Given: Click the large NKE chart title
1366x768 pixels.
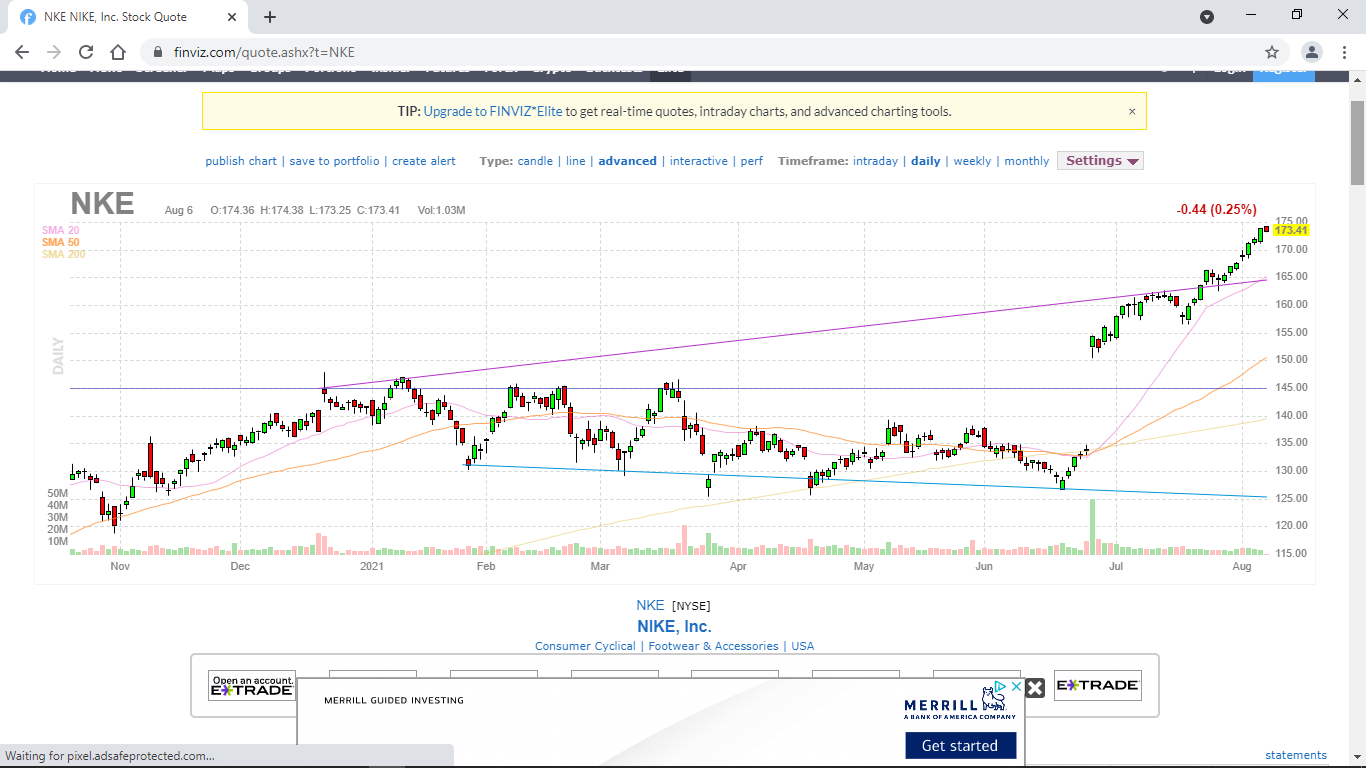Looking at the screenshot, I should [x=102, y=204].
